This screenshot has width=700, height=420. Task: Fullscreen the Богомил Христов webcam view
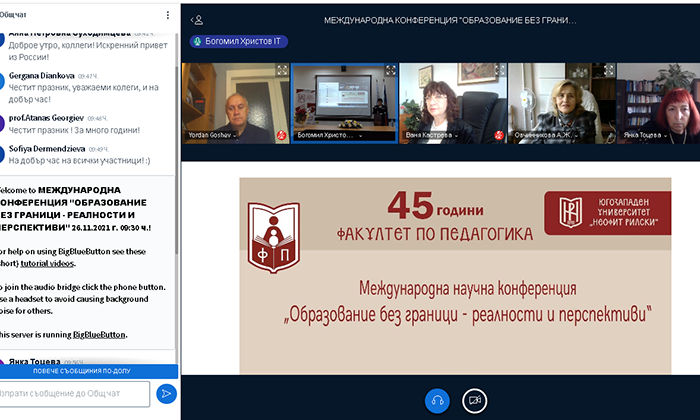(x=391, y=70)
